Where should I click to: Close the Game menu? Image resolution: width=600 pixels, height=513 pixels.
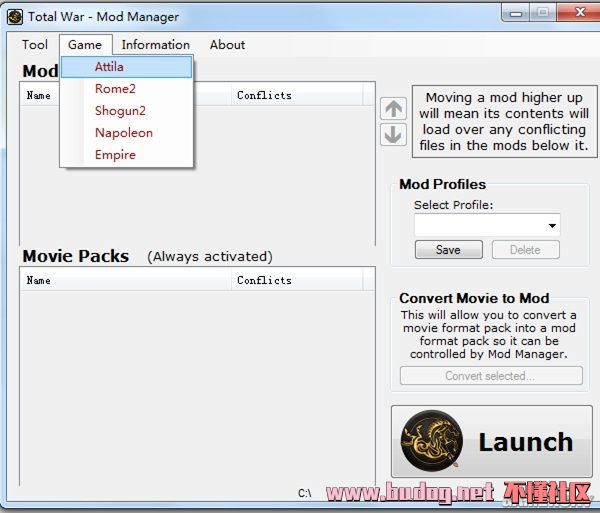pyautogui.click(x=85, y=45)
